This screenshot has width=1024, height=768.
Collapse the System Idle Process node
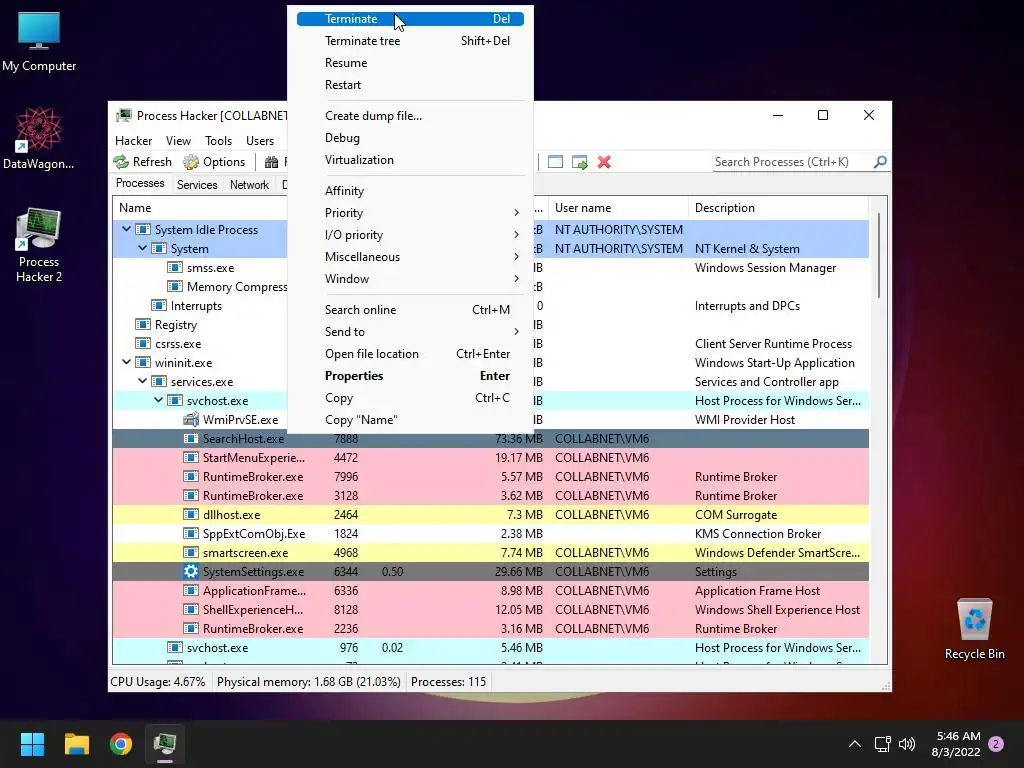coord(126,229)
